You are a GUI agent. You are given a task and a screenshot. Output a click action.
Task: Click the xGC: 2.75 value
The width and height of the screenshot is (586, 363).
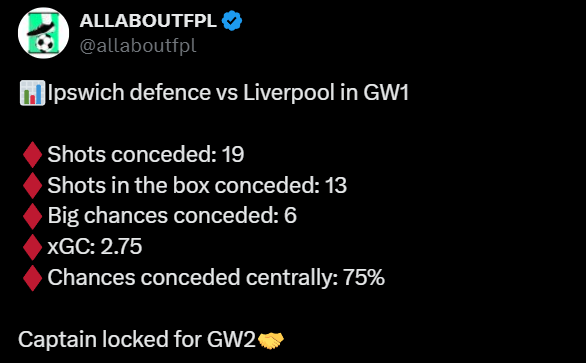point(95,247)
